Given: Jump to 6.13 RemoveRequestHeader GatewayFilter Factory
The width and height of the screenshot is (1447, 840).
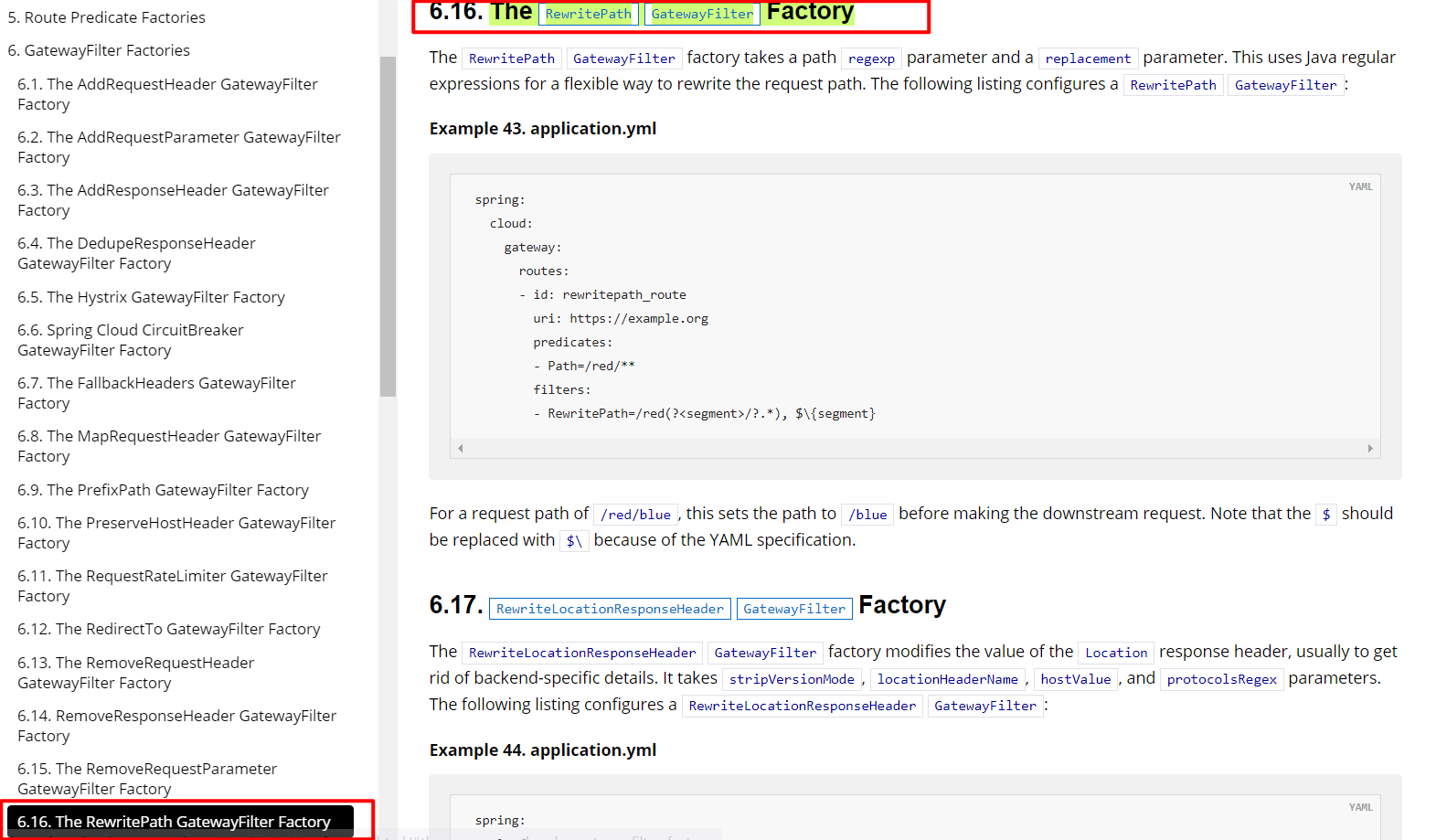Looking at the screenshot, I should point(135,673).
